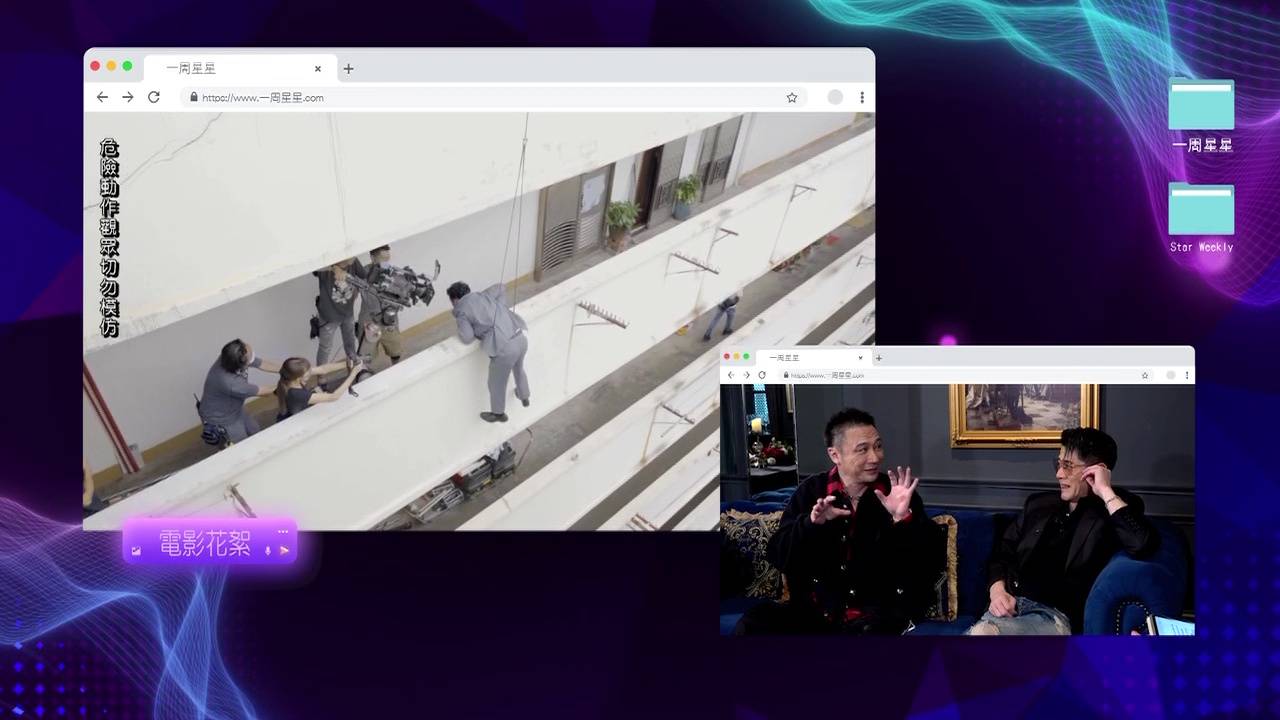Open a new tab in the large browser
The height and width of the screenshot is (720, 1280).
(x=348, y=69)
